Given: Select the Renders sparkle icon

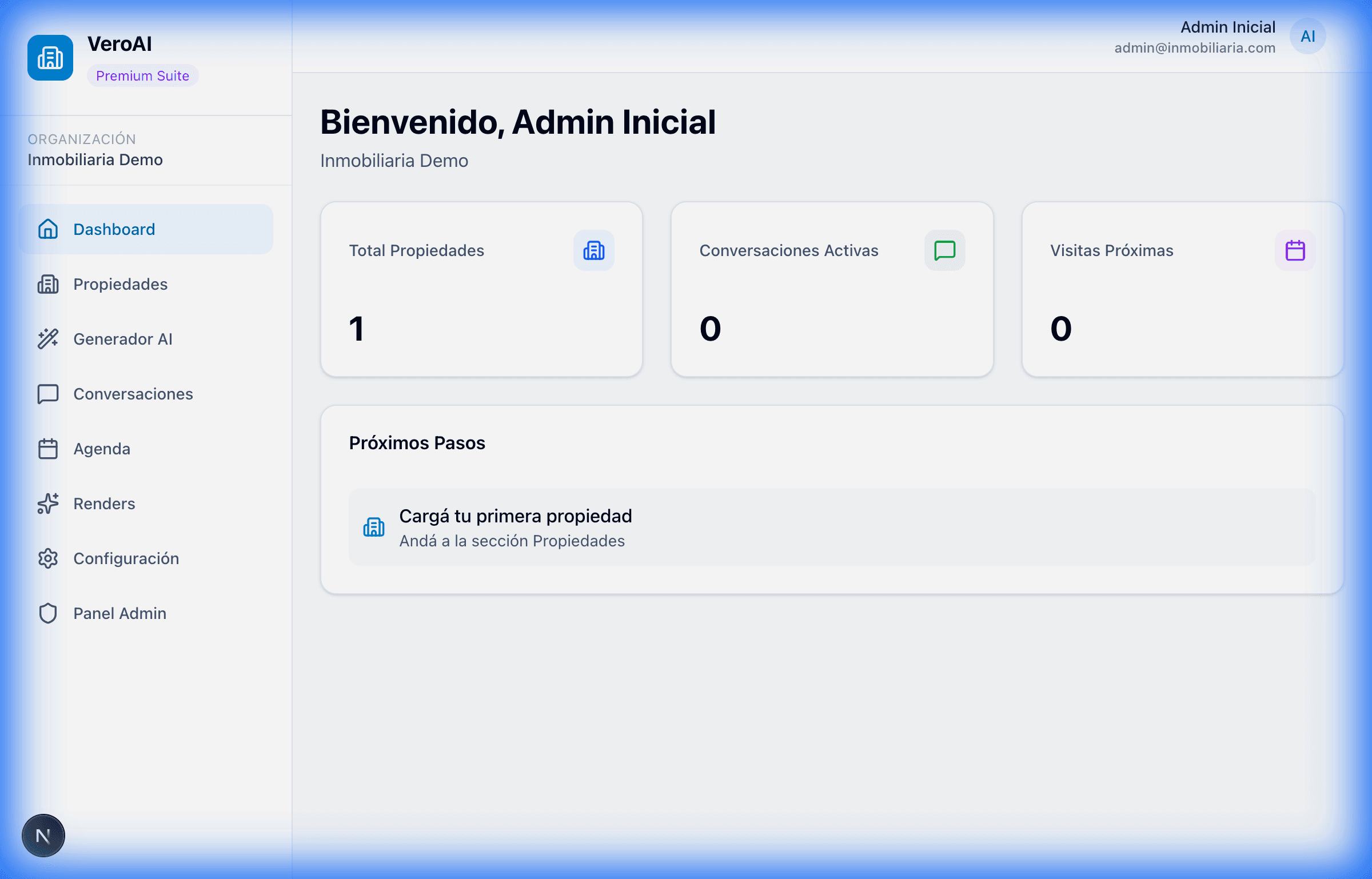Looking at the screenshot, I should (x=47, y=504).
